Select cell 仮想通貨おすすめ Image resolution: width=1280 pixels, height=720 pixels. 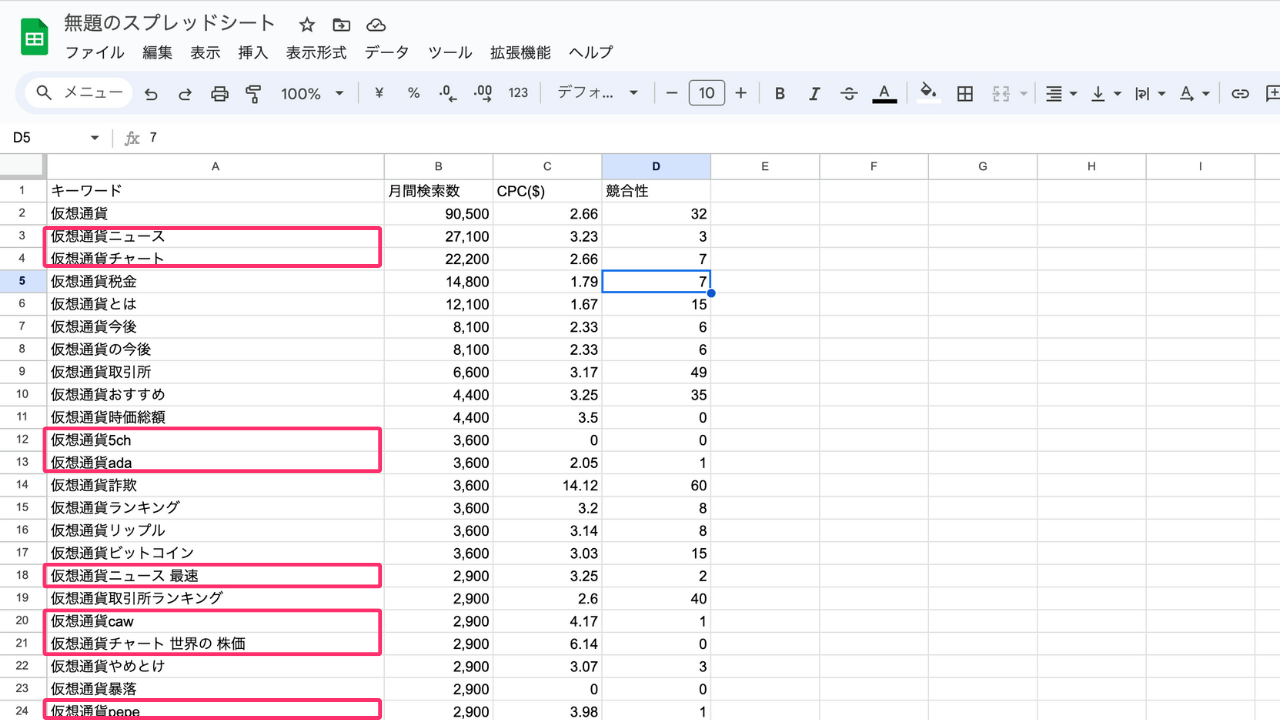click(x=216, y=394)
